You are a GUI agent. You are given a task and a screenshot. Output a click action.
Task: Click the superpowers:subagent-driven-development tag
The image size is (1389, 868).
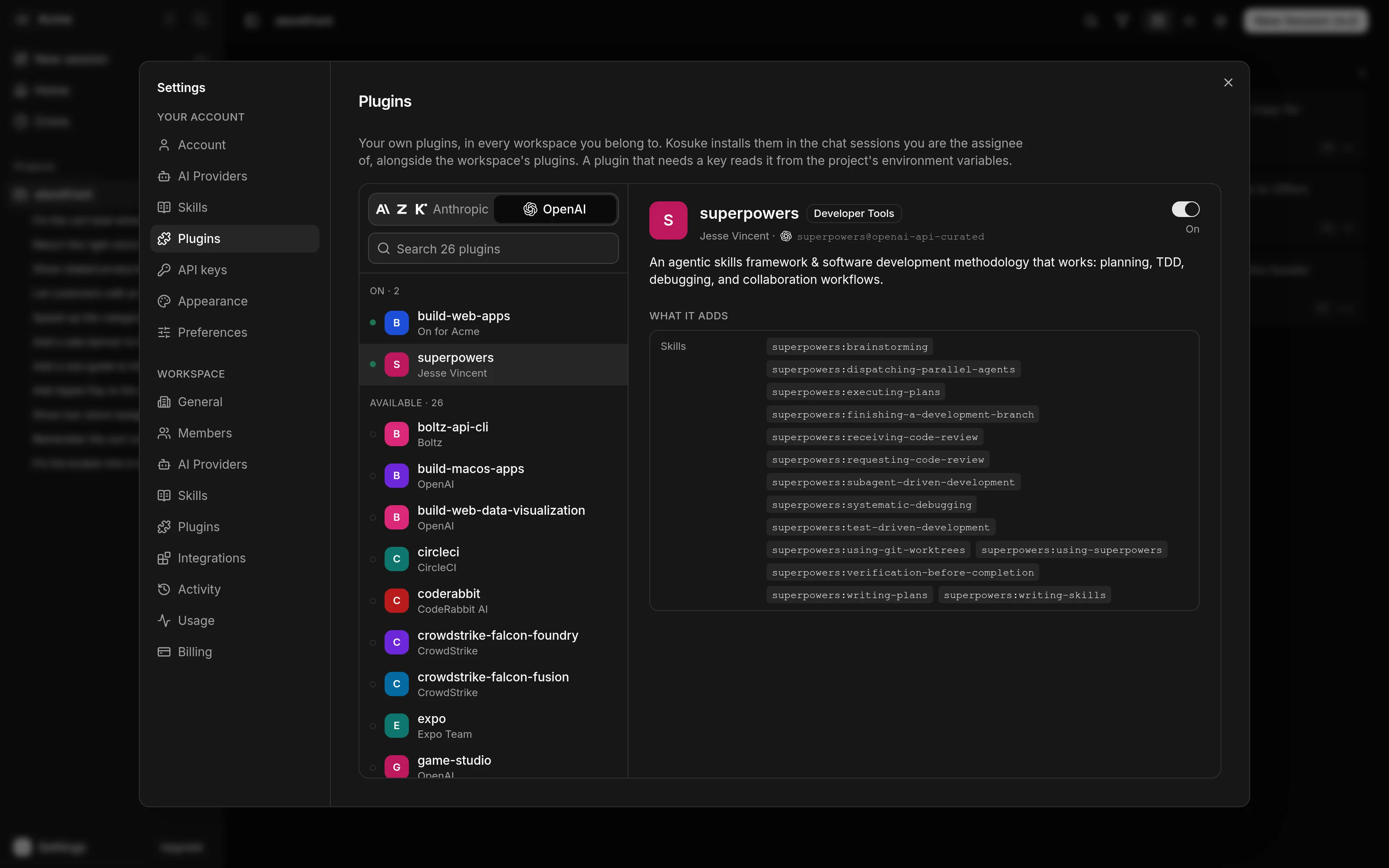(x=893, y=482)
